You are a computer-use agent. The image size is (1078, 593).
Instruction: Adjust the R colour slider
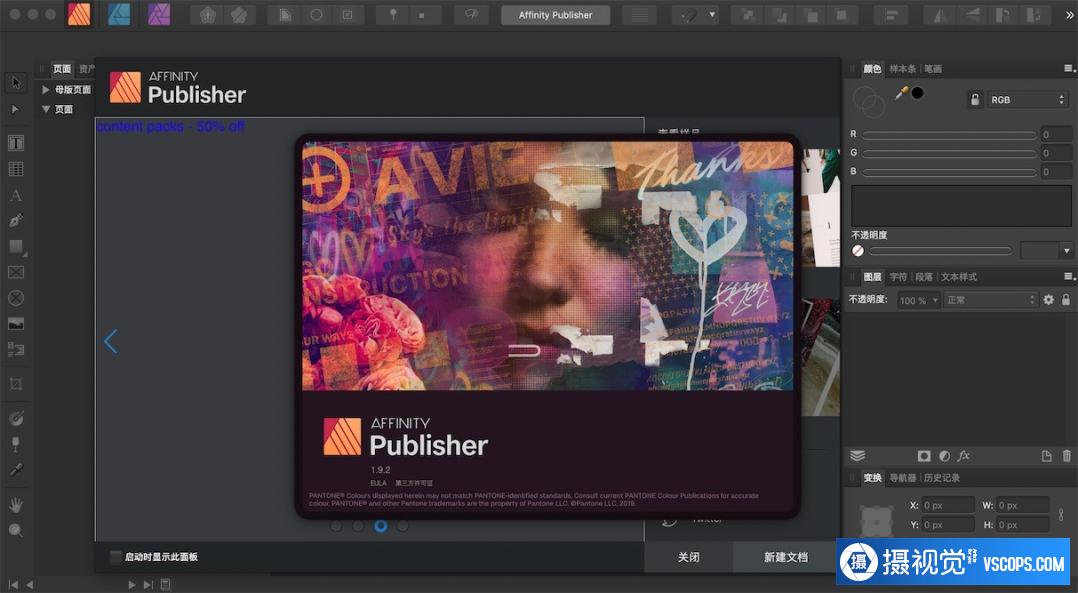[949, 135]
